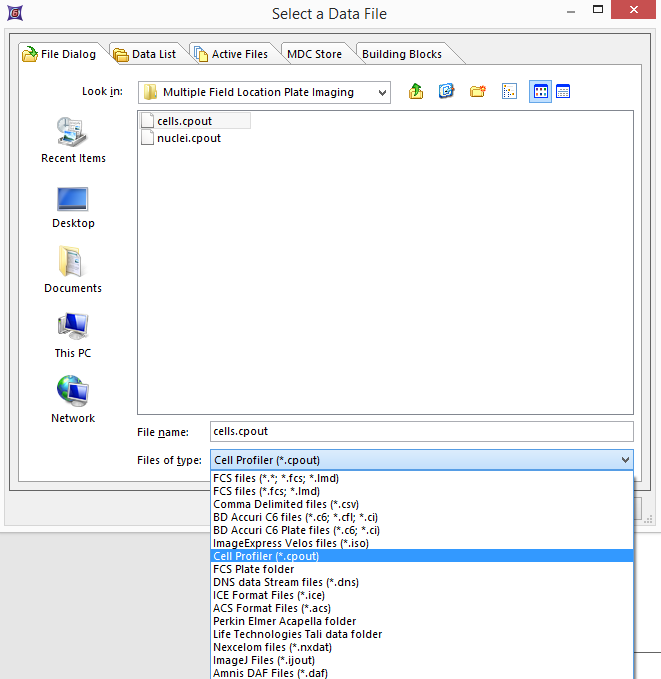This screenshot has height=679, width=661.
Task: Go to the Desktop location
Action: click(x=73, y=206)
